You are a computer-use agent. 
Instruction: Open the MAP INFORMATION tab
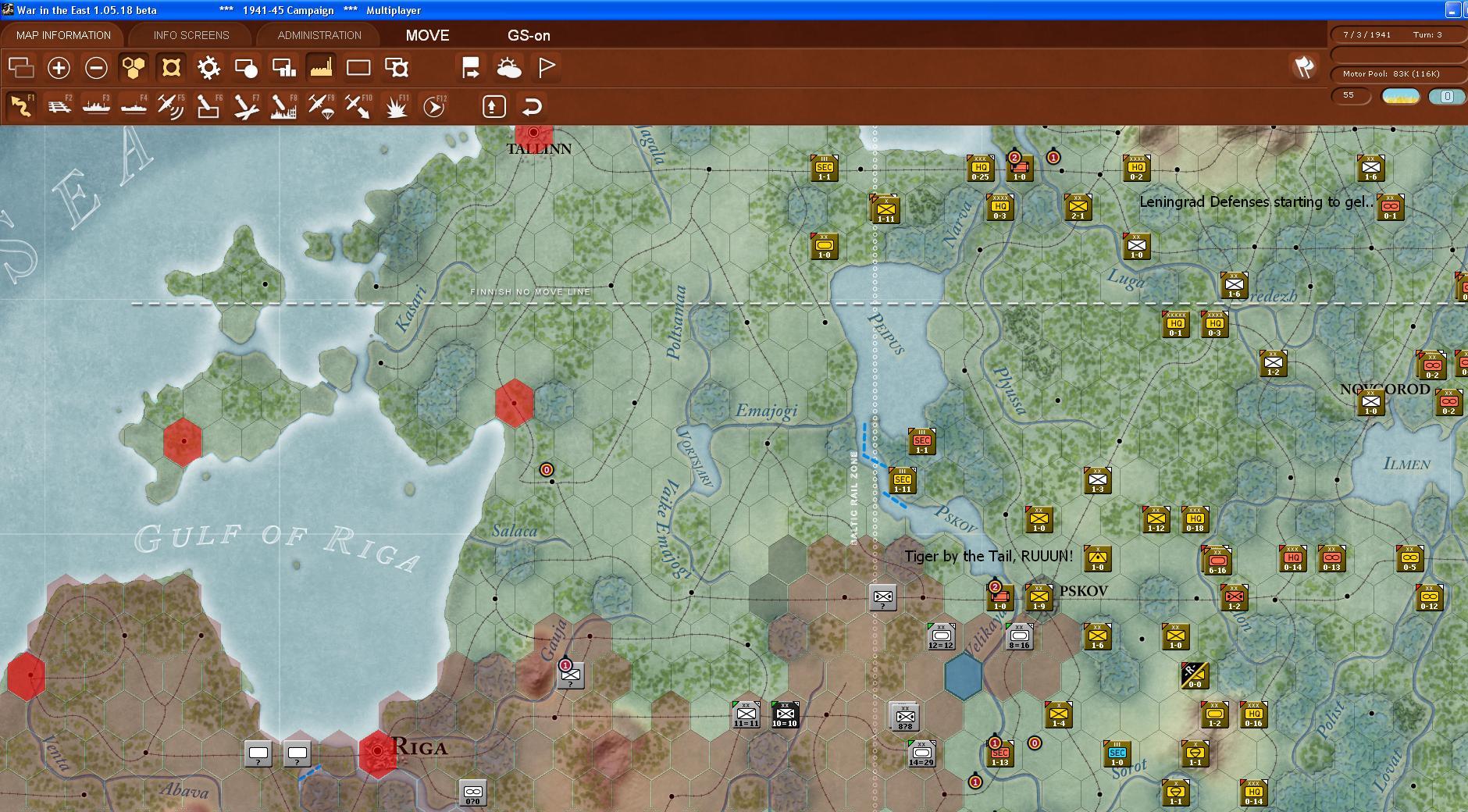coord(63,35)
